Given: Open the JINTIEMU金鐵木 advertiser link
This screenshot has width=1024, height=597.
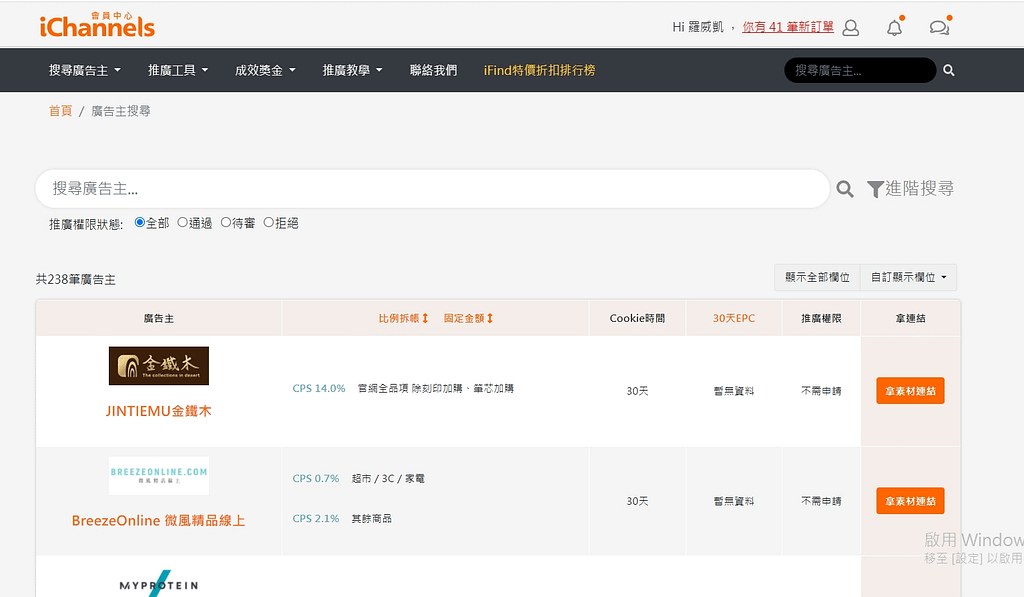Looking at the screenshot, I should pos(159,411).
